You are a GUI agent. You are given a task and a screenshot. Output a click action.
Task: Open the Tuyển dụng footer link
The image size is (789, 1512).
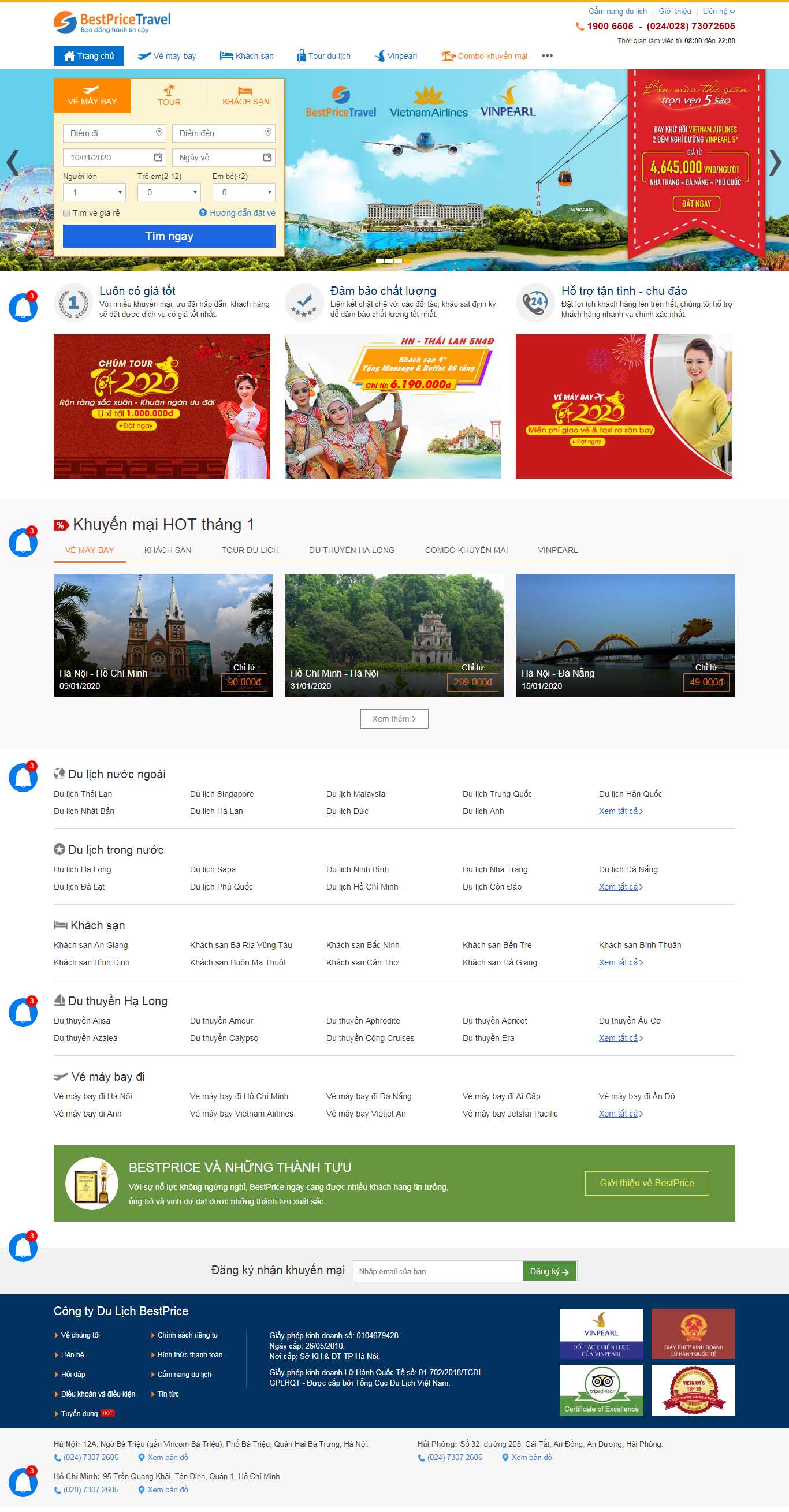pyautogui.click(x=79, y=1414)
